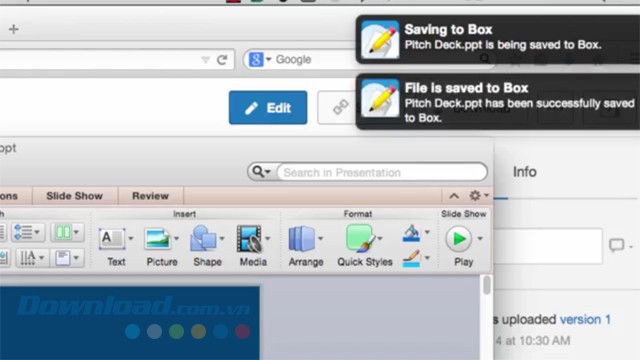Click the slide thumbnail in PowerPoint

[129, 323]
